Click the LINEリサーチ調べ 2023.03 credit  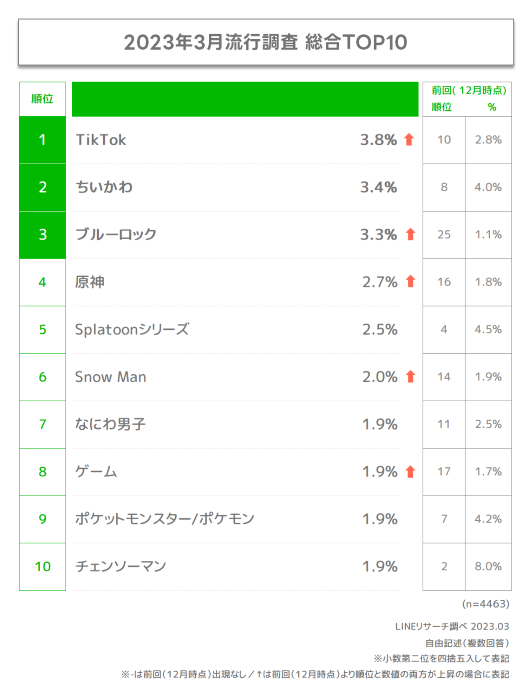coord(452,626)
